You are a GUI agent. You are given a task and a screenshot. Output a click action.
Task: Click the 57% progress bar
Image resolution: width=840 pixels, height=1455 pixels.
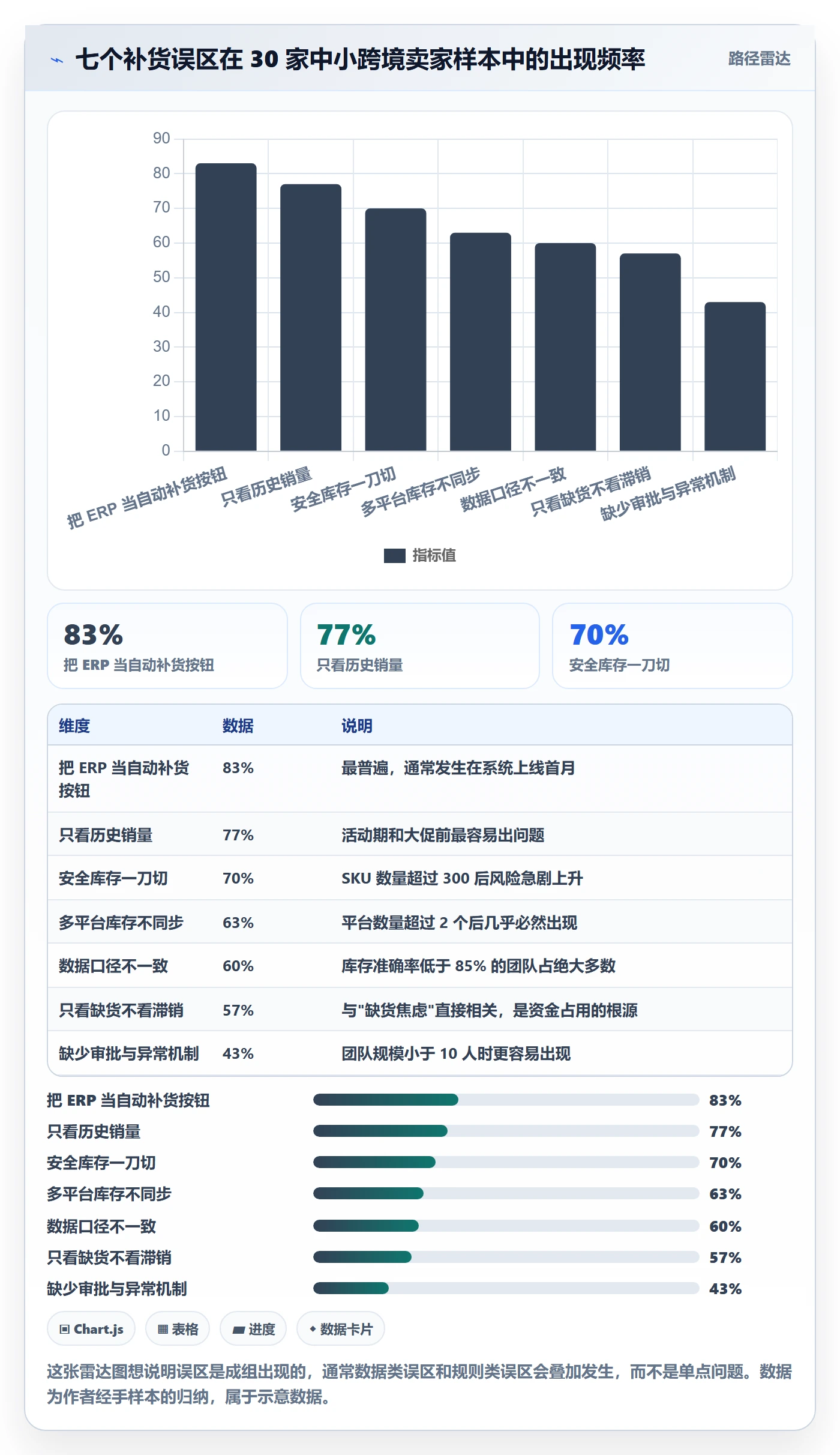tap(506, 1257)
